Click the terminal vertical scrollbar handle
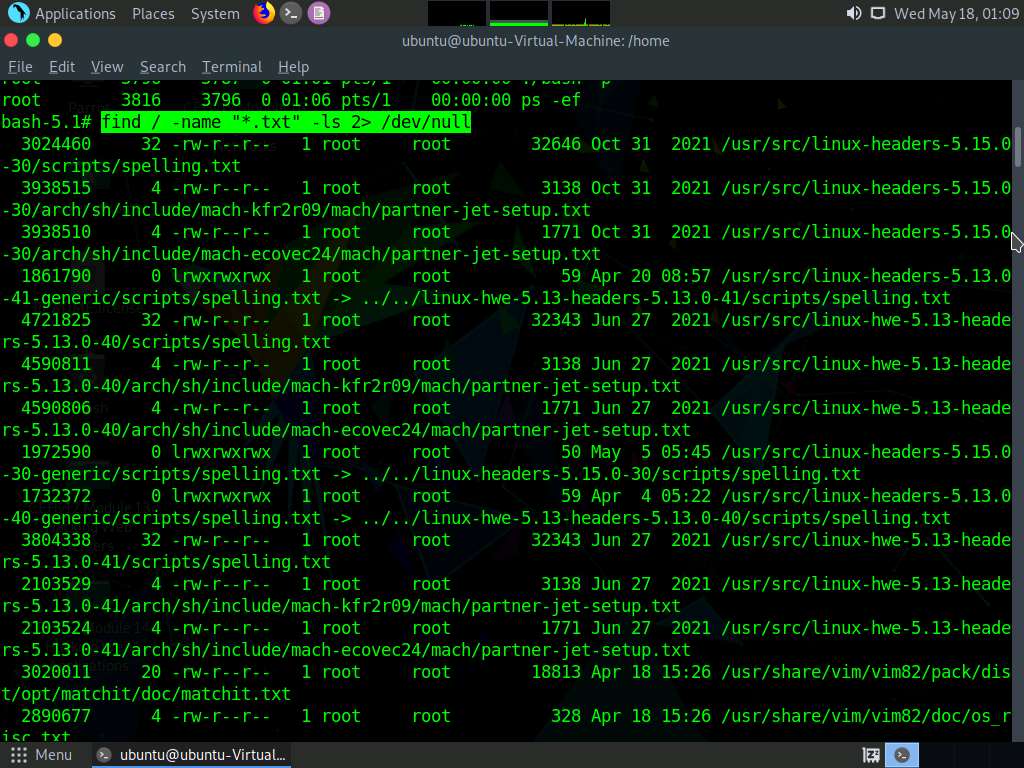Image resolution: width=1024 pixels, height=768 pixels. pos(1018,147)
